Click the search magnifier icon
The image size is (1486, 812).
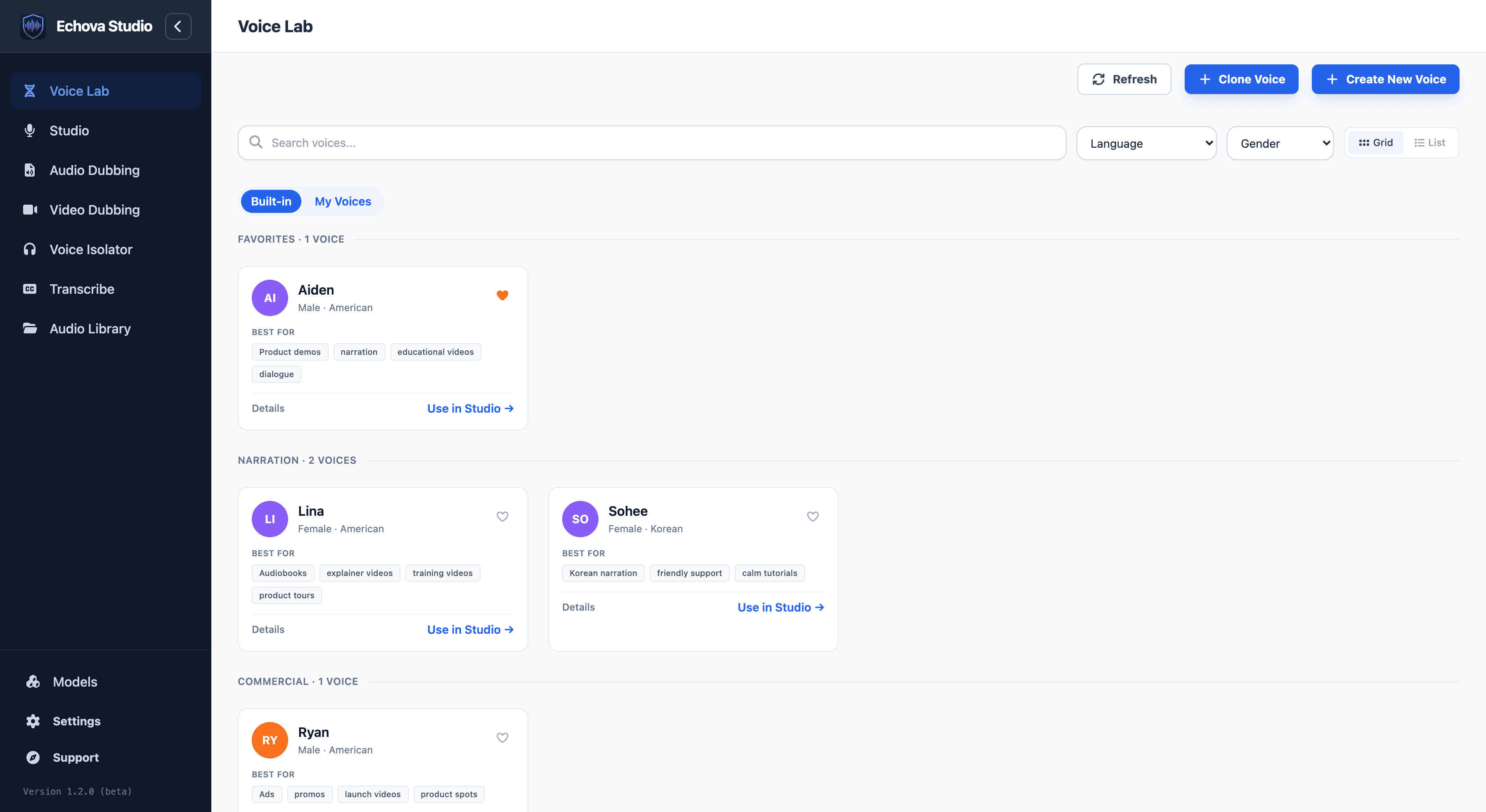click(256, 142)
